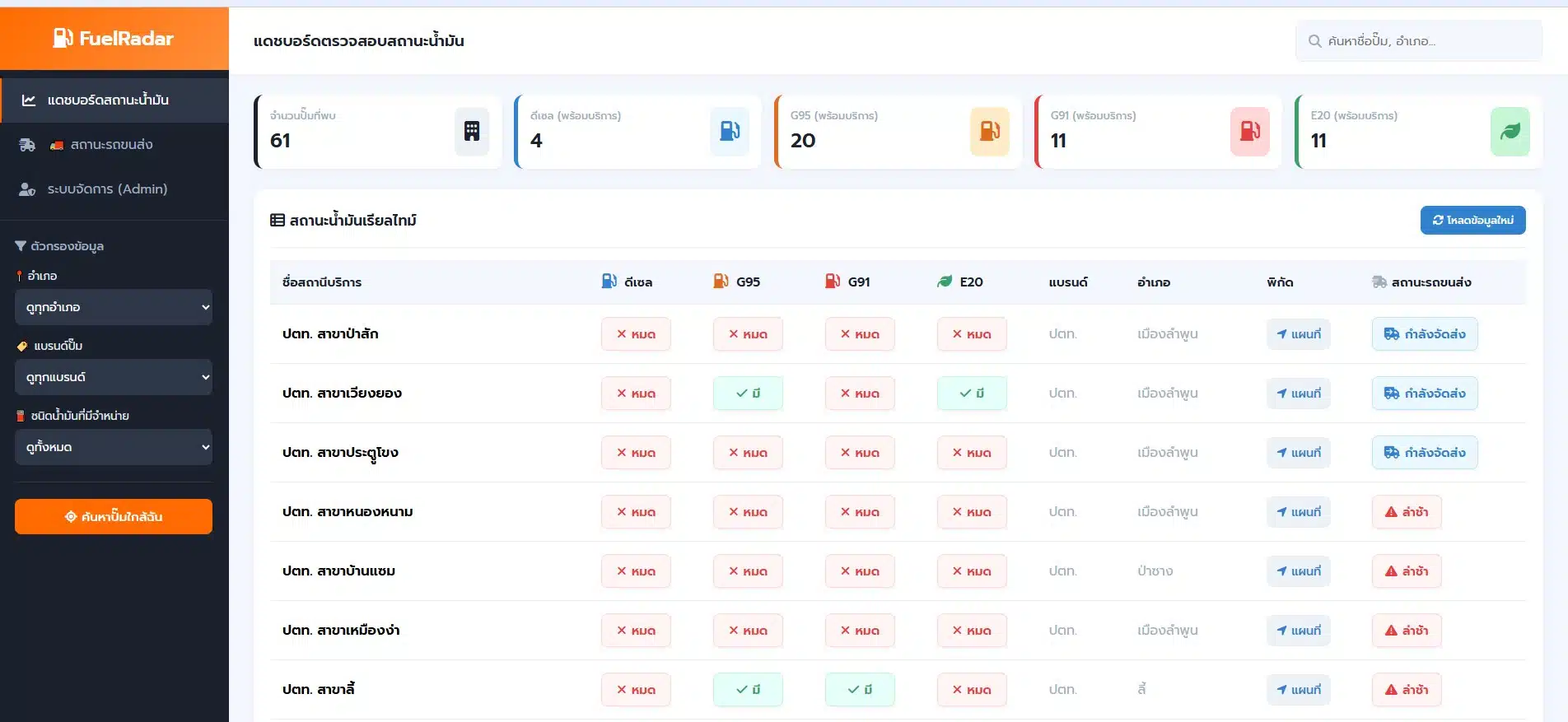Open แดชบอร์ดสถานะน้ำมัน sidebar menu
The image size is (1568, 722).
click(x=114, y=100)
